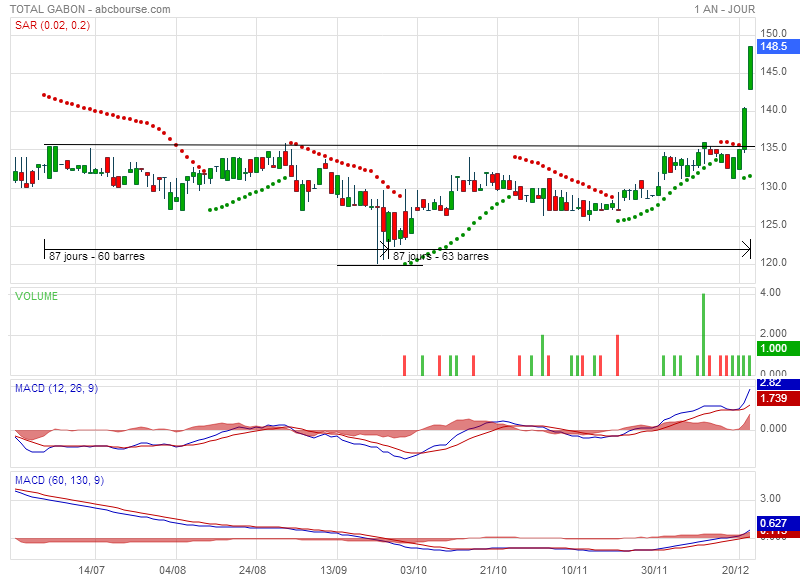The width and height of the screenshot is (800, 580).
Task: Click the 145.0 price axis label
Action: pyautogui.click(x=773, y=71)
